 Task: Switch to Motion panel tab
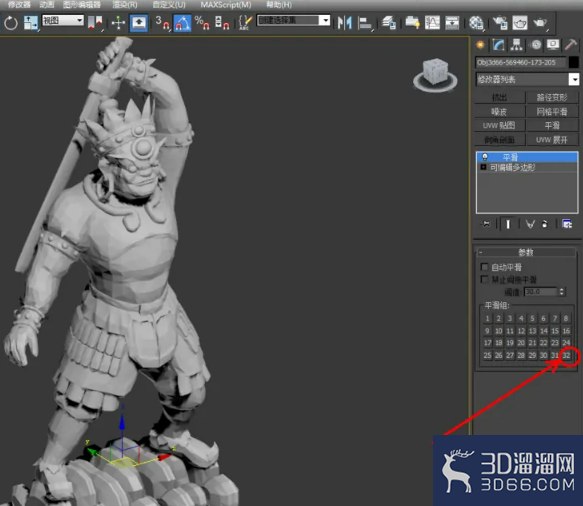point(536,45)
